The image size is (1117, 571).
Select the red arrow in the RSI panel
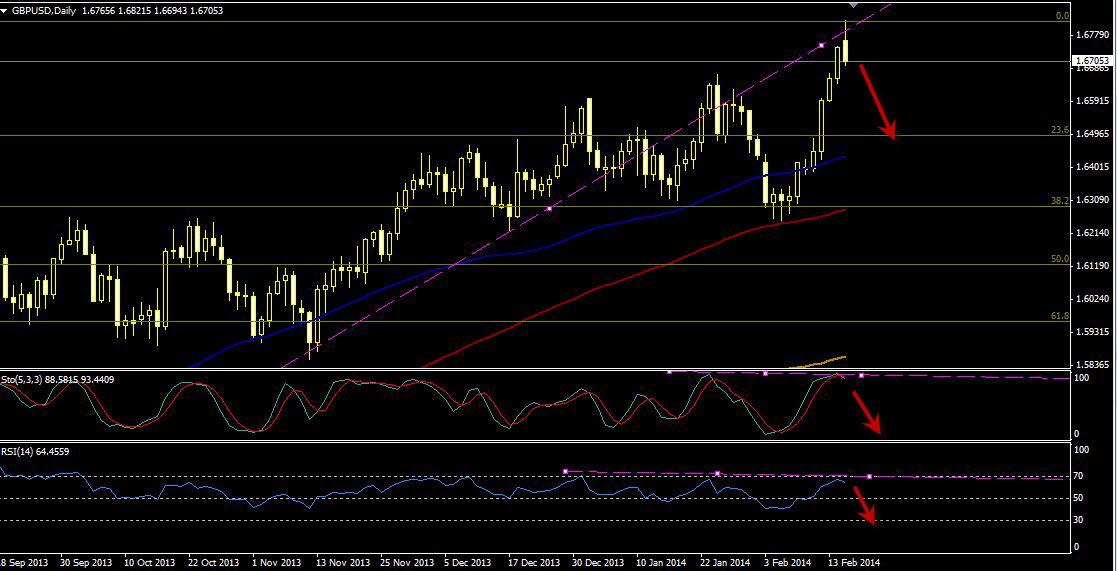(862, 504)
